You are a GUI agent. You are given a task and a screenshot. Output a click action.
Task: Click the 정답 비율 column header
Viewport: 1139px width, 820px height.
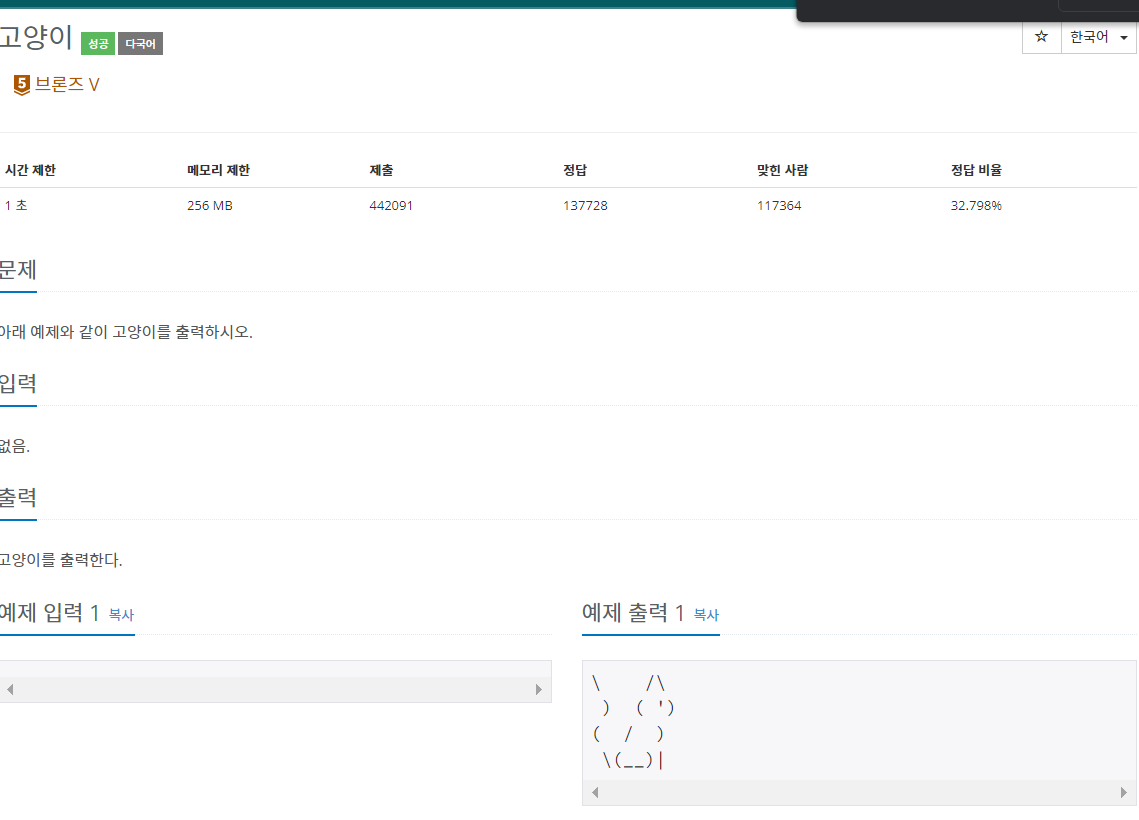click(x=976, y=170)
